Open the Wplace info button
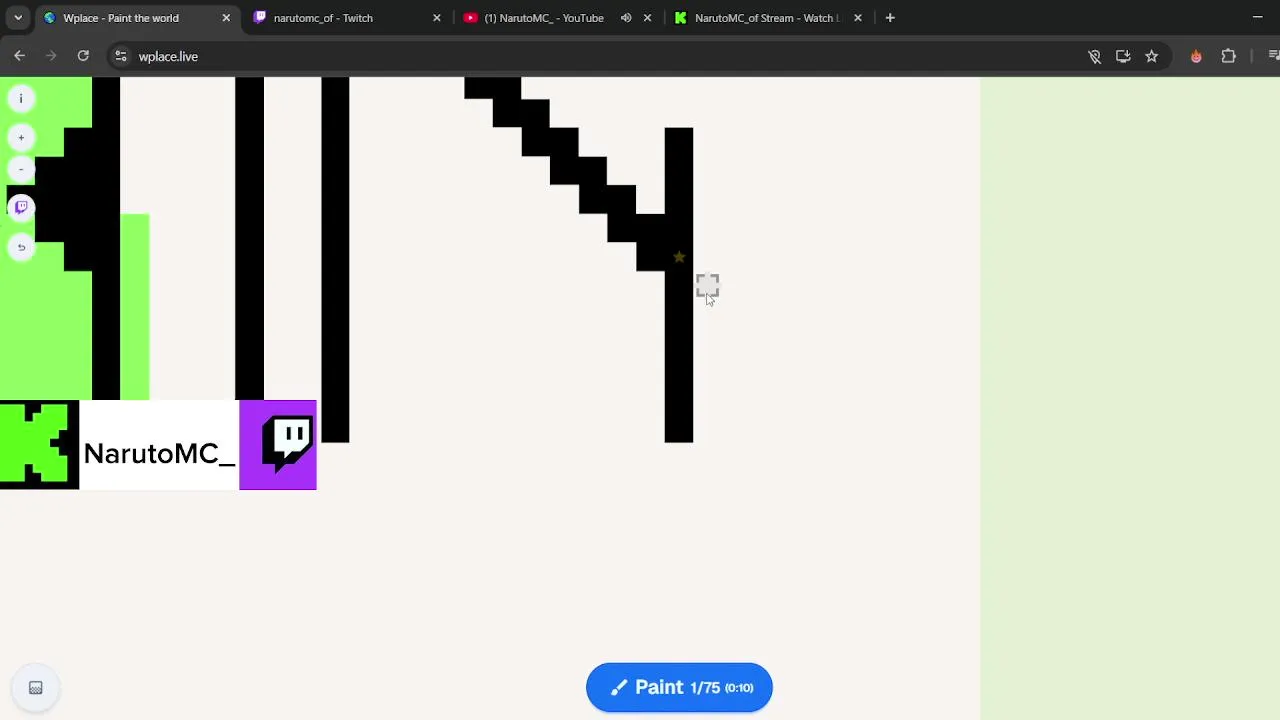 pyautogui.click(x=21, y=98)
